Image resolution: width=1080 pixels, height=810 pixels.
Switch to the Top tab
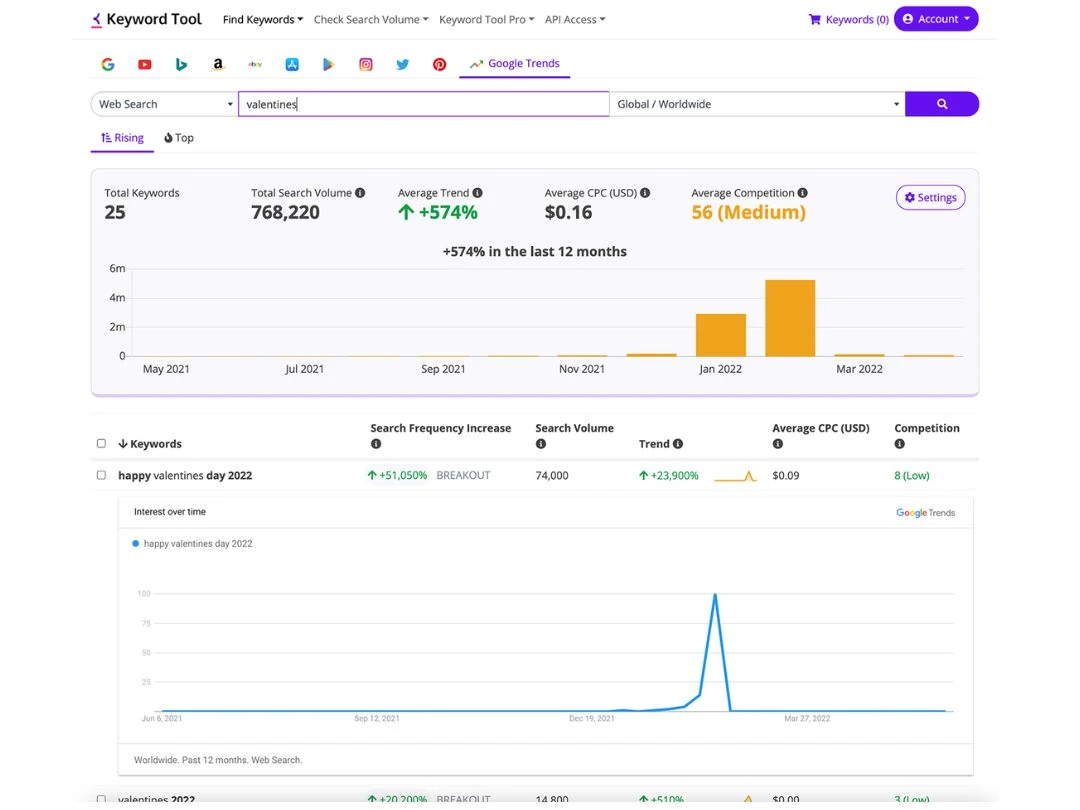[x=179, y=137]
